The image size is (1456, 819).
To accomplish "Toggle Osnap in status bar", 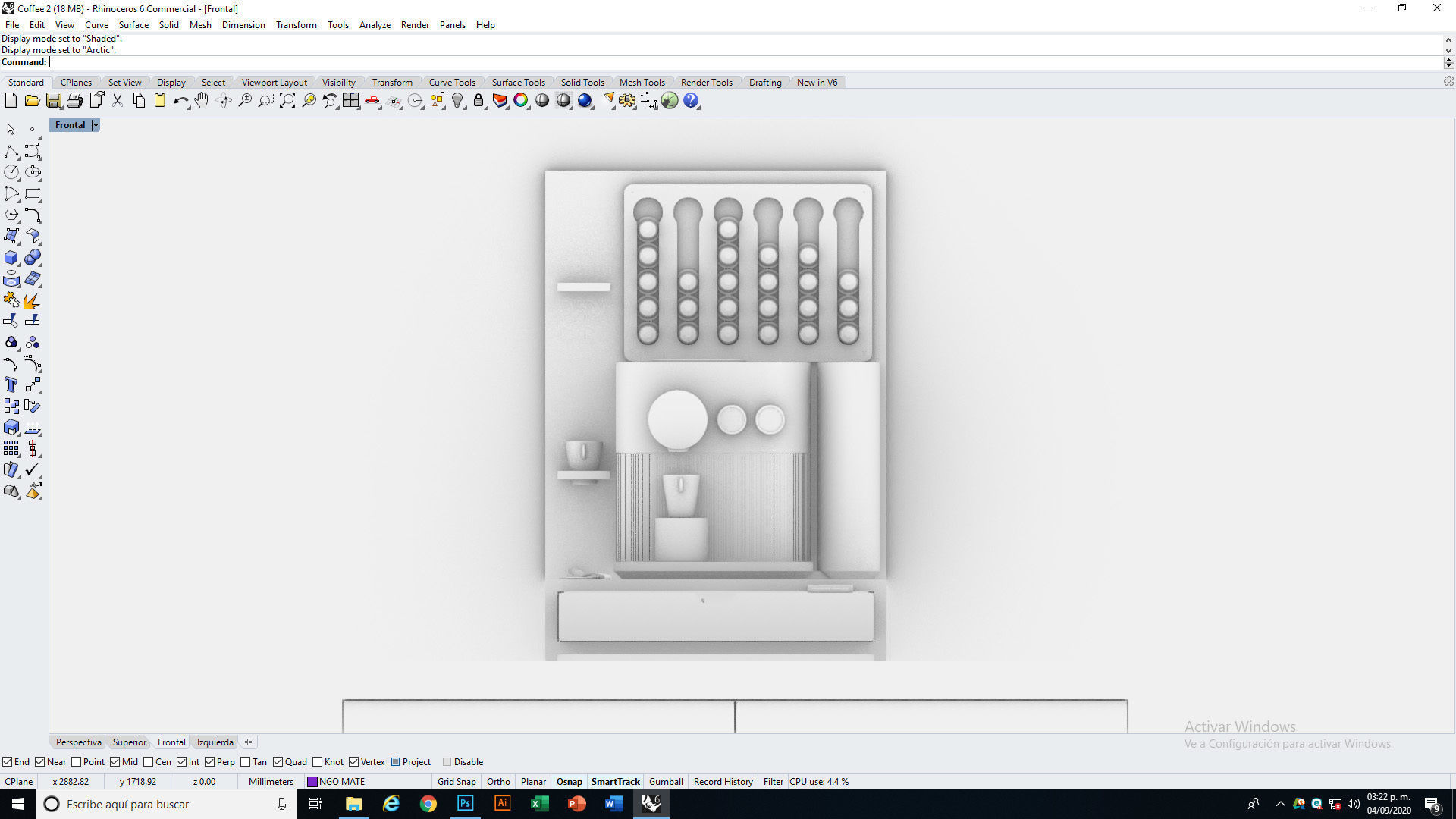I will point(570,782).
